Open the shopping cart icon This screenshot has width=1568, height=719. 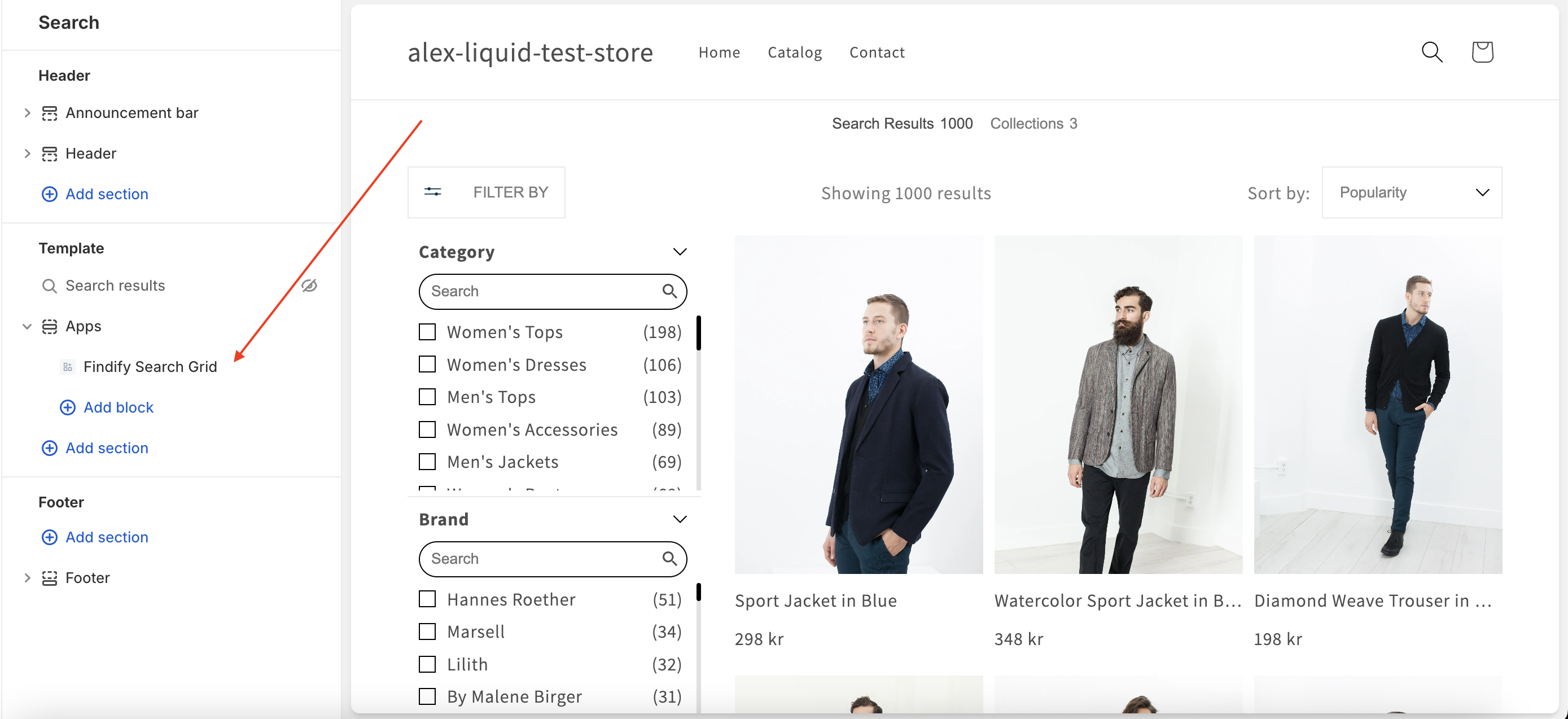click(x=1482, y=52)
